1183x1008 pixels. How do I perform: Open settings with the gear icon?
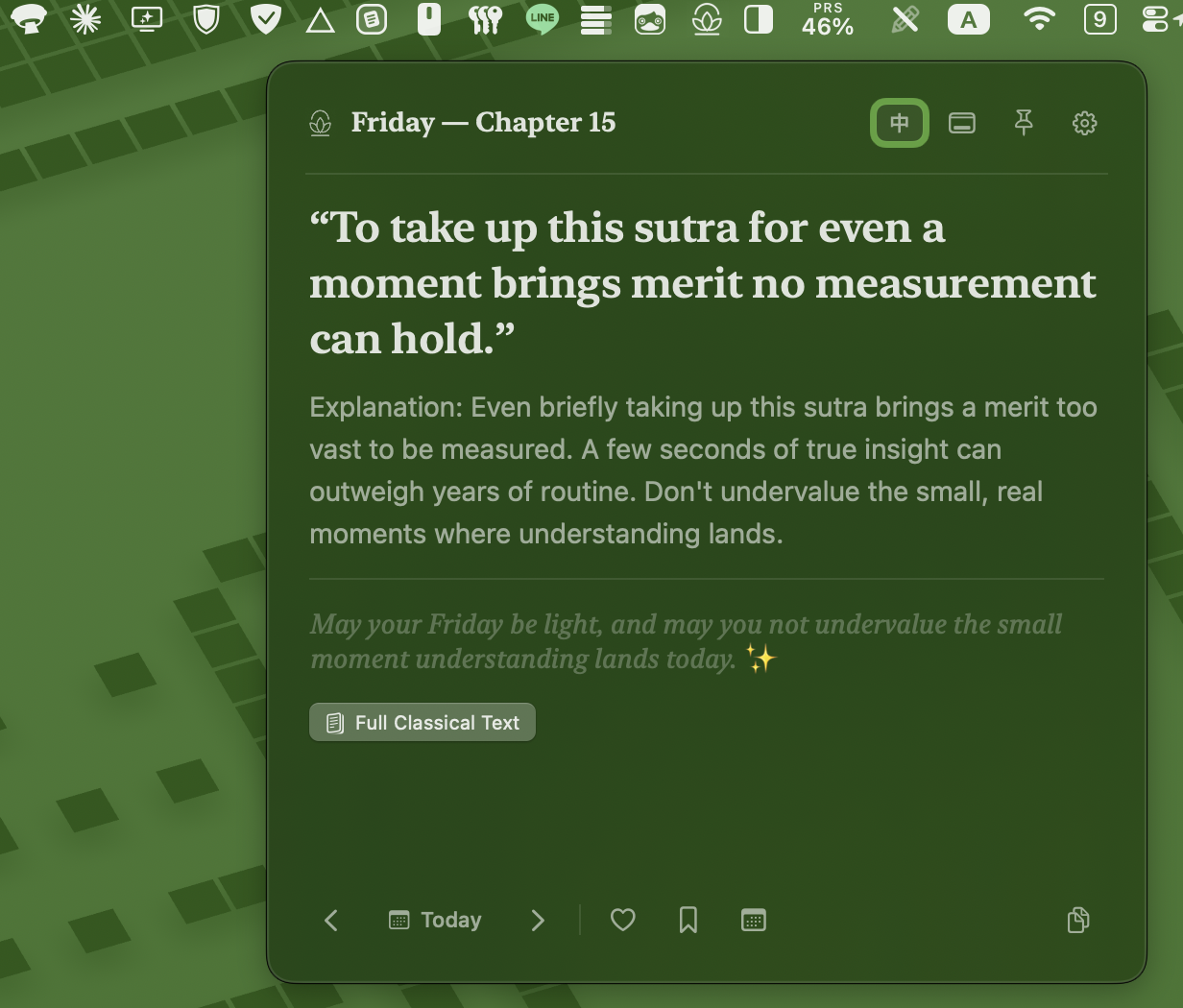1084,123
